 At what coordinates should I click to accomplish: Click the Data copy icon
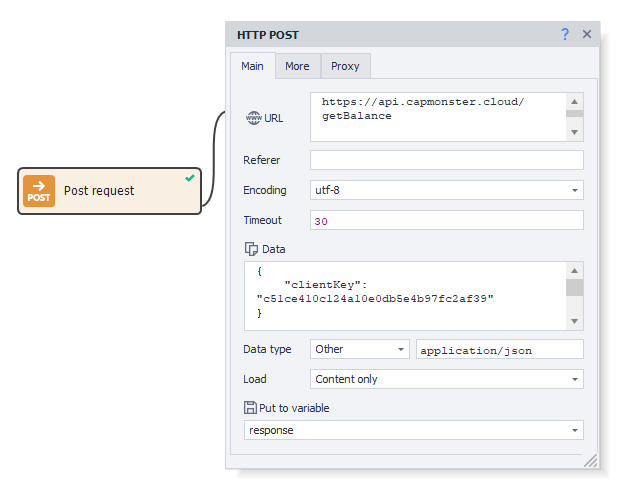click(x=252, y=249)
